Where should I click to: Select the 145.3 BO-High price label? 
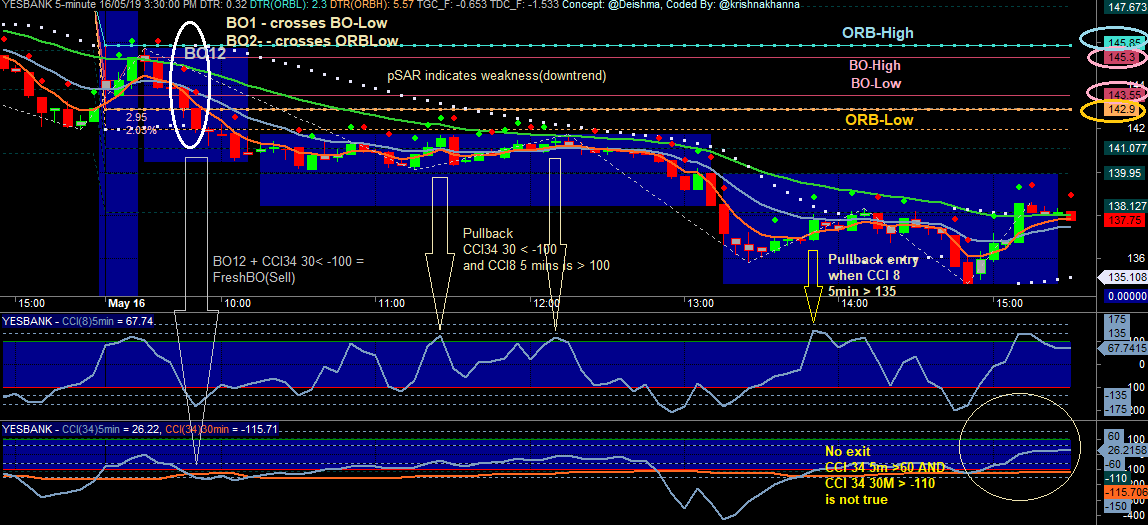[1120, 56]
